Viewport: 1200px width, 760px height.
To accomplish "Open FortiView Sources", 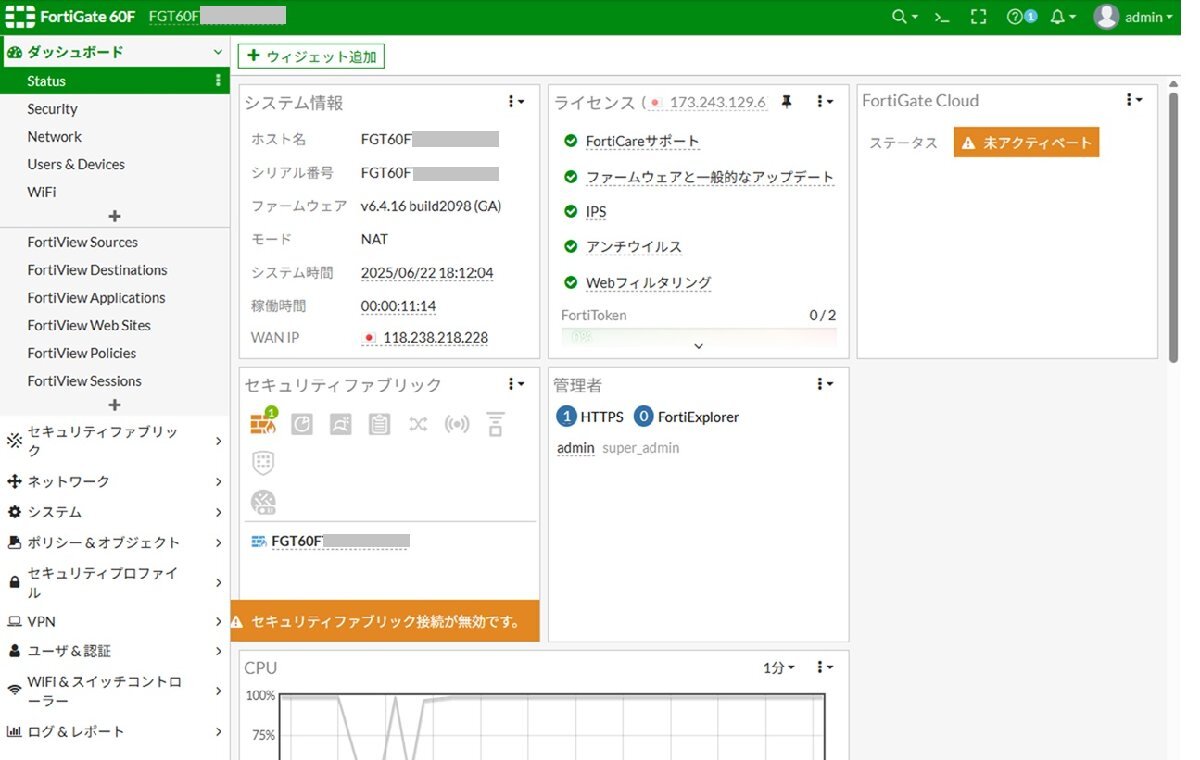I will [x=82, y=242].
